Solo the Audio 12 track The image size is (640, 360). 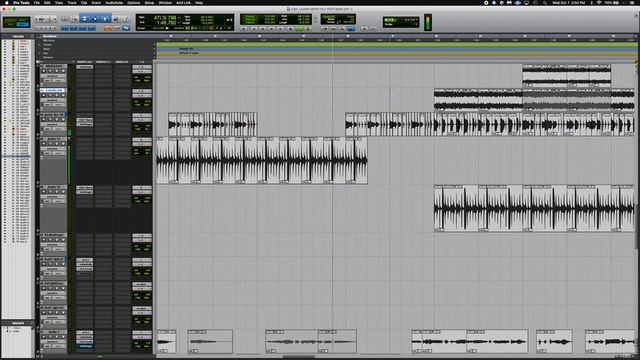pyautogui.click(x=56, y=192)
